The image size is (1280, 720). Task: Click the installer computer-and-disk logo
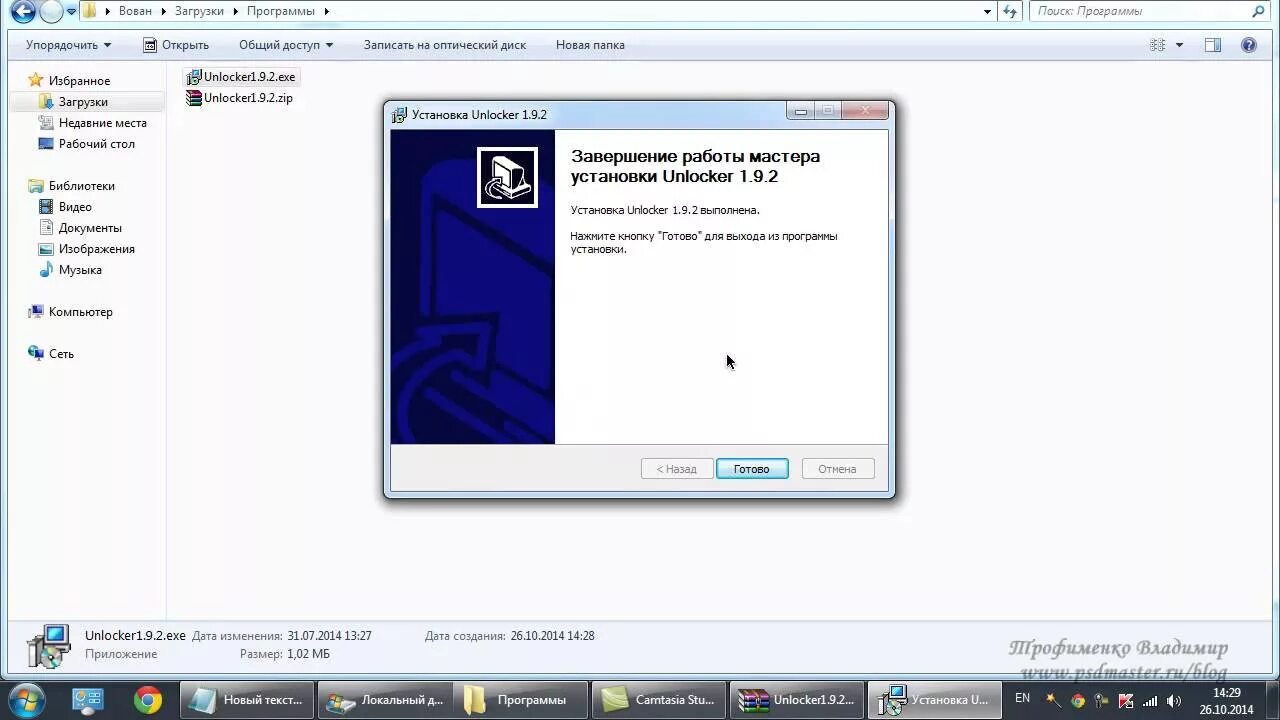pos(507,177)
